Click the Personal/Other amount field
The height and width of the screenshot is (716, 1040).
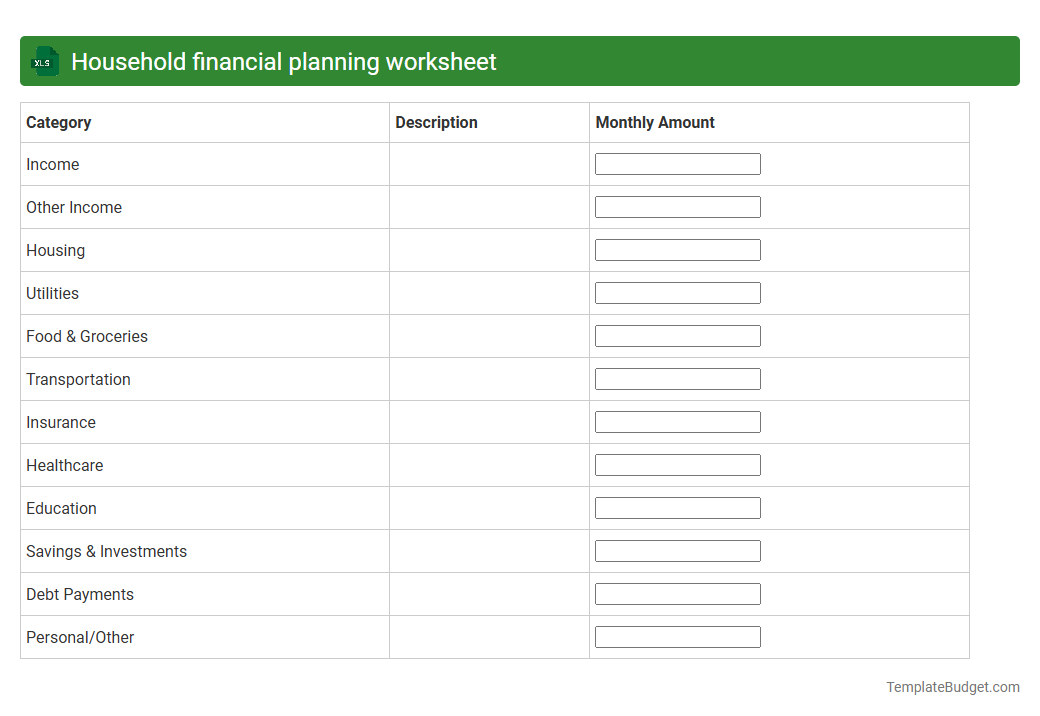pyautogui.click(x=677, y=636)
